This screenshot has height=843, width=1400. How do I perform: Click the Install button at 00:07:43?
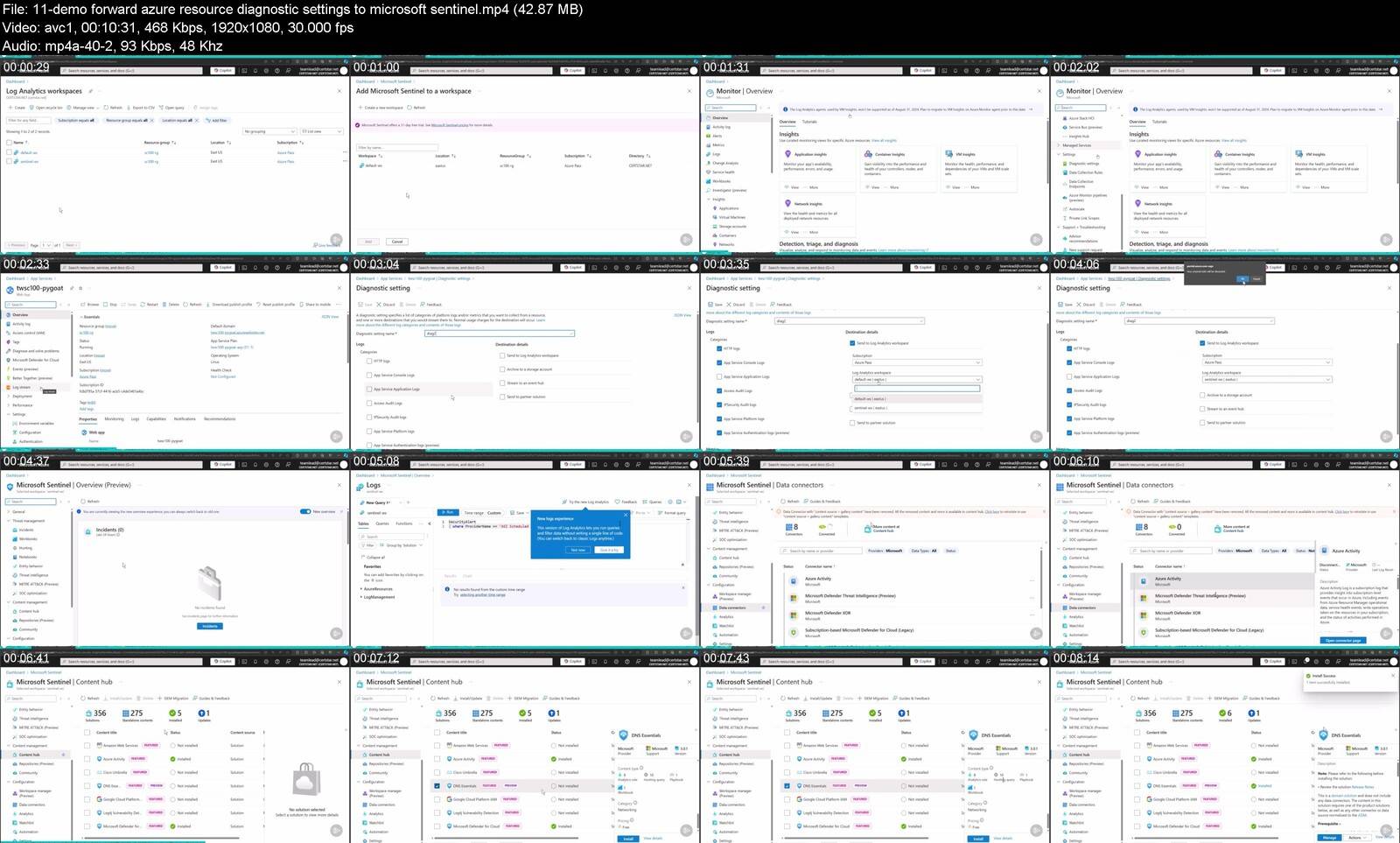coord(978,839)
